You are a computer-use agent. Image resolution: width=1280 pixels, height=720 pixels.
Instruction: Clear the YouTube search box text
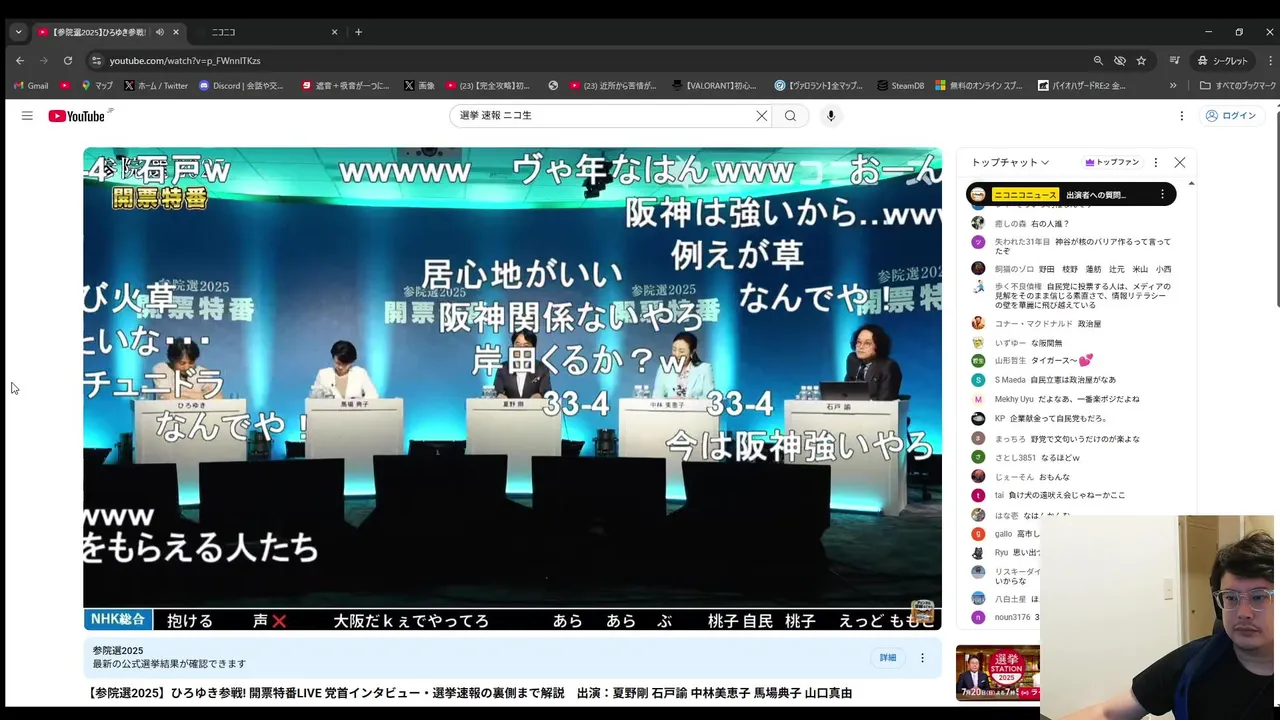pyautogui.click(x=761, y=116)
